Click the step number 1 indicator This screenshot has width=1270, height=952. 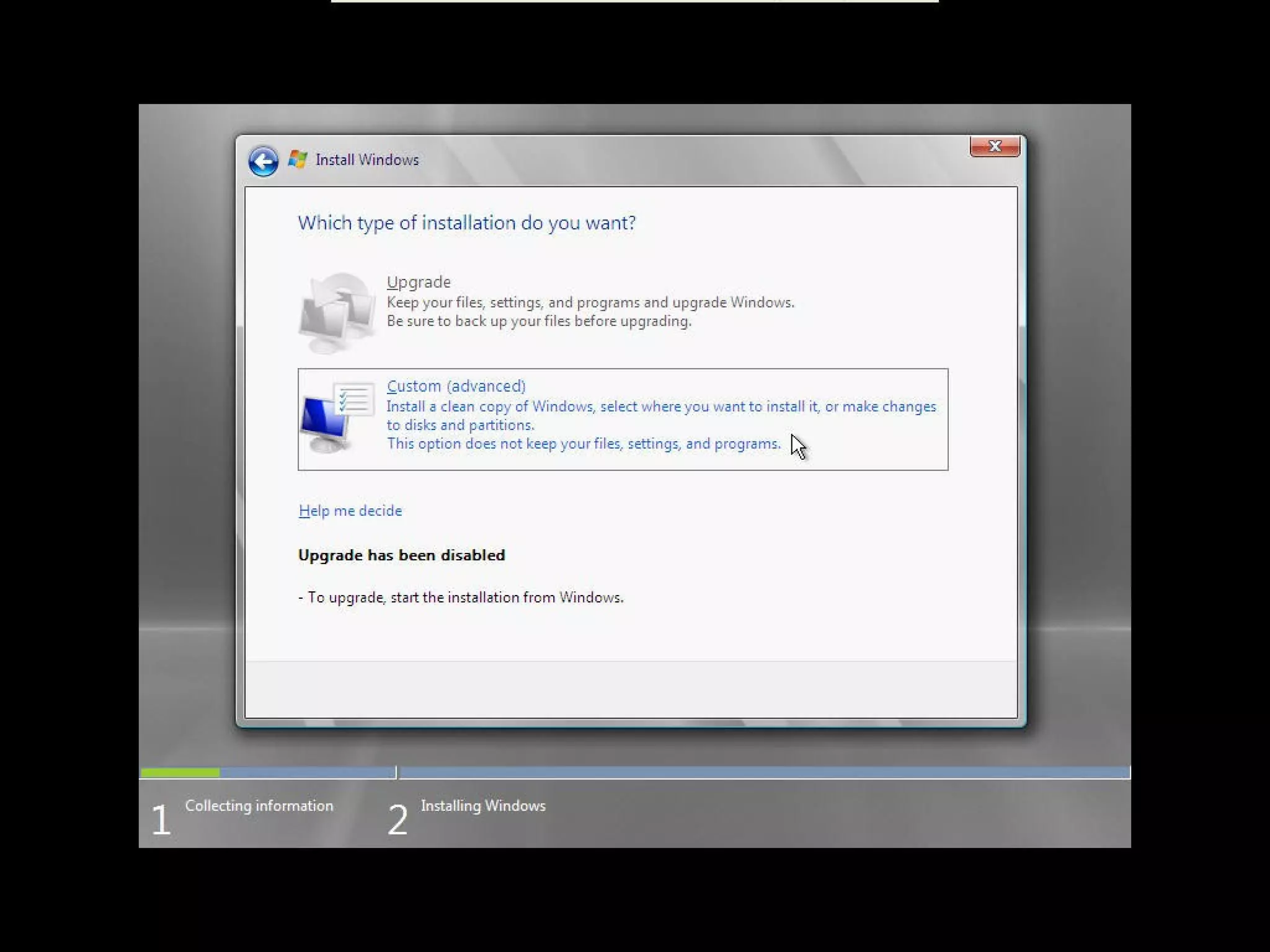tap(161, 819)
